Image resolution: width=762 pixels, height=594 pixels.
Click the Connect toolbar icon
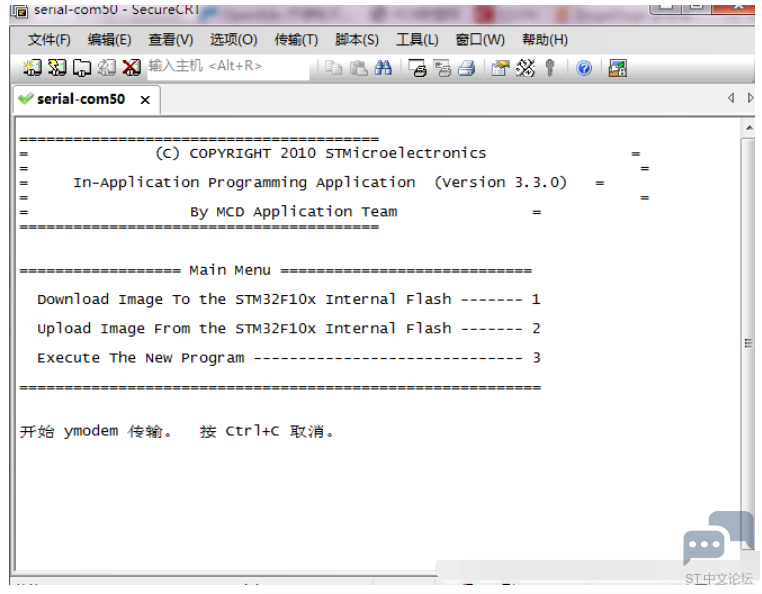(33, 68)
